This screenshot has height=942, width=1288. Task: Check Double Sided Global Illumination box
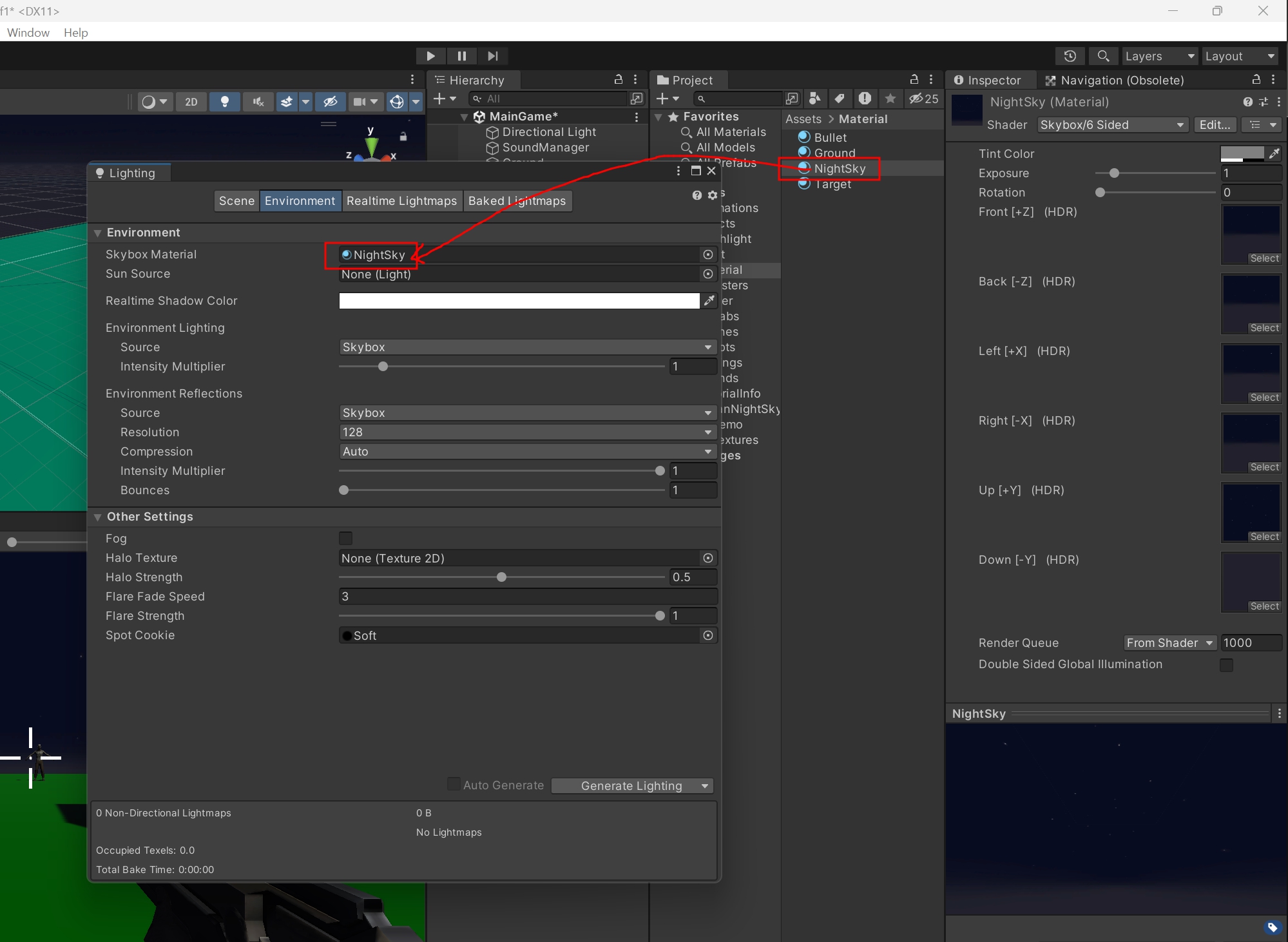tap(1226, 664)
